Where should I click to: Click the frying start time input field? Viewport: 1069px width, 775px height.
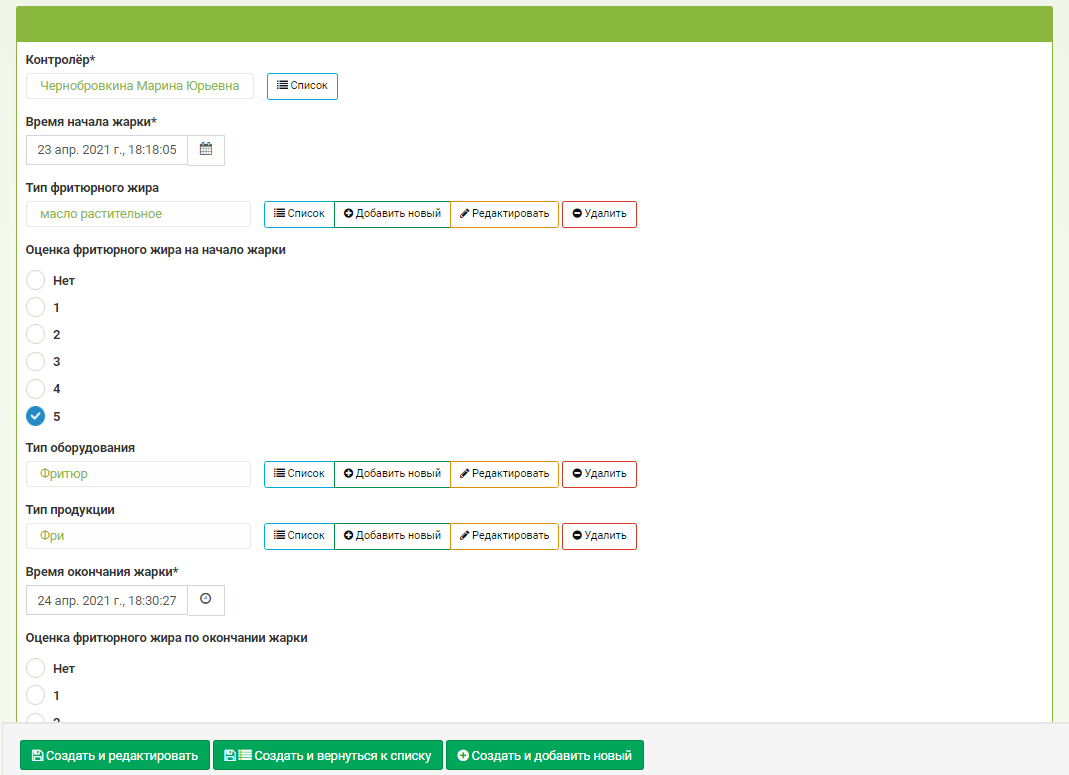[107, 150]
